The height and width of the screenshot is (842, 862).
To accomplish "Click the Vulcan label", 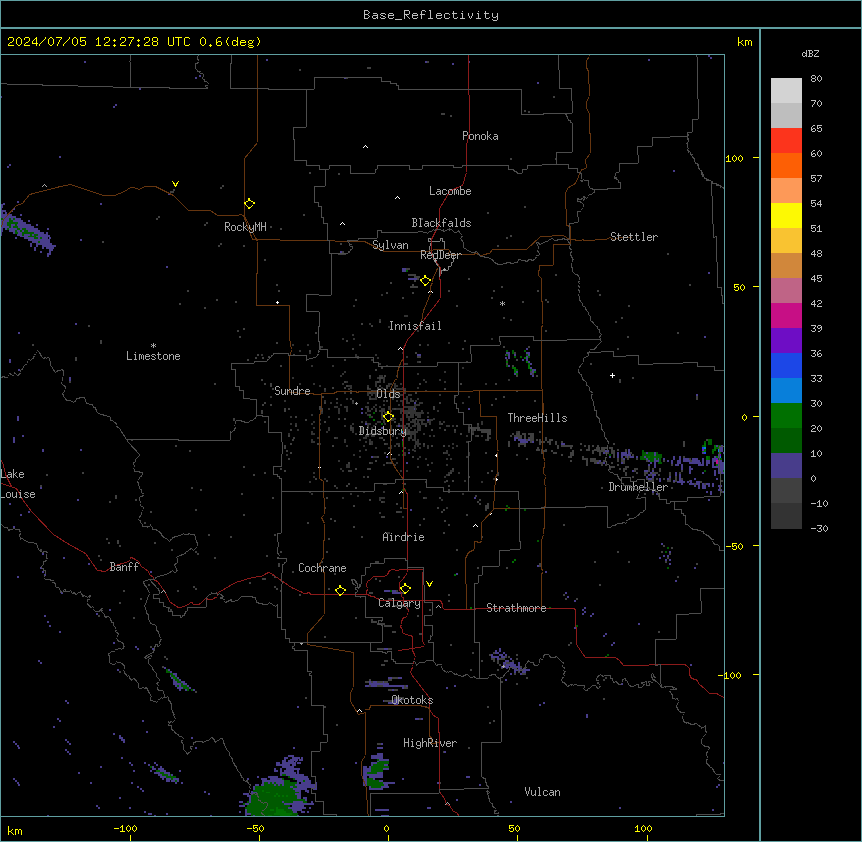I will point(543,792).
